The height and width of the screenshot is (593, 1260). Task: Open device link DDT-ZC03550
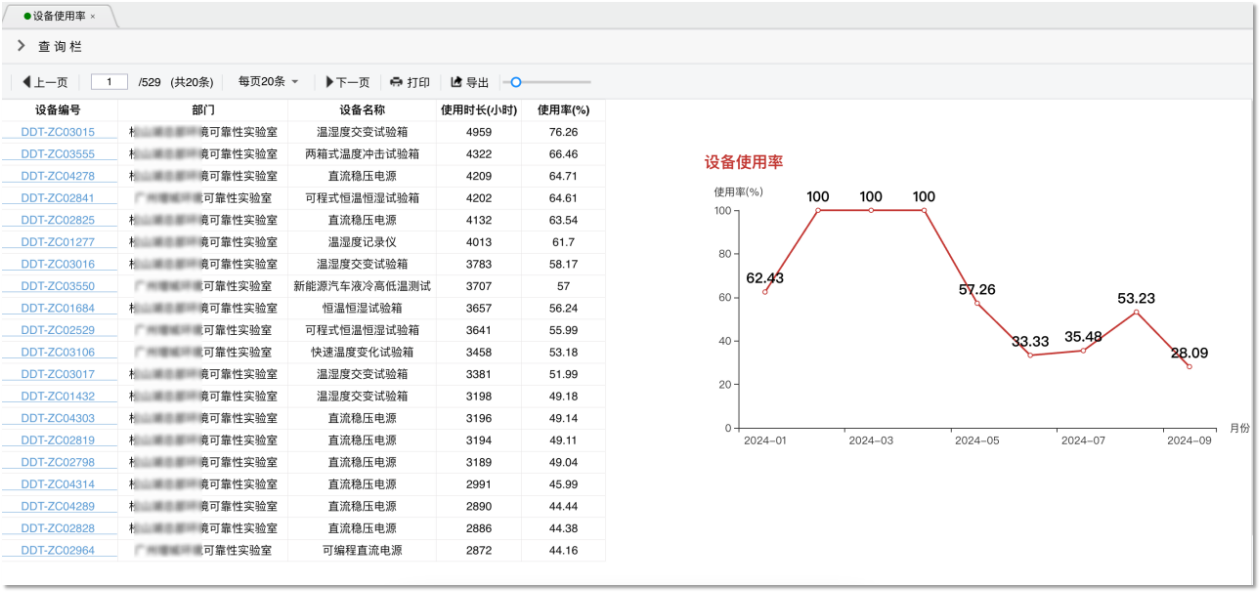click(58, 286)
